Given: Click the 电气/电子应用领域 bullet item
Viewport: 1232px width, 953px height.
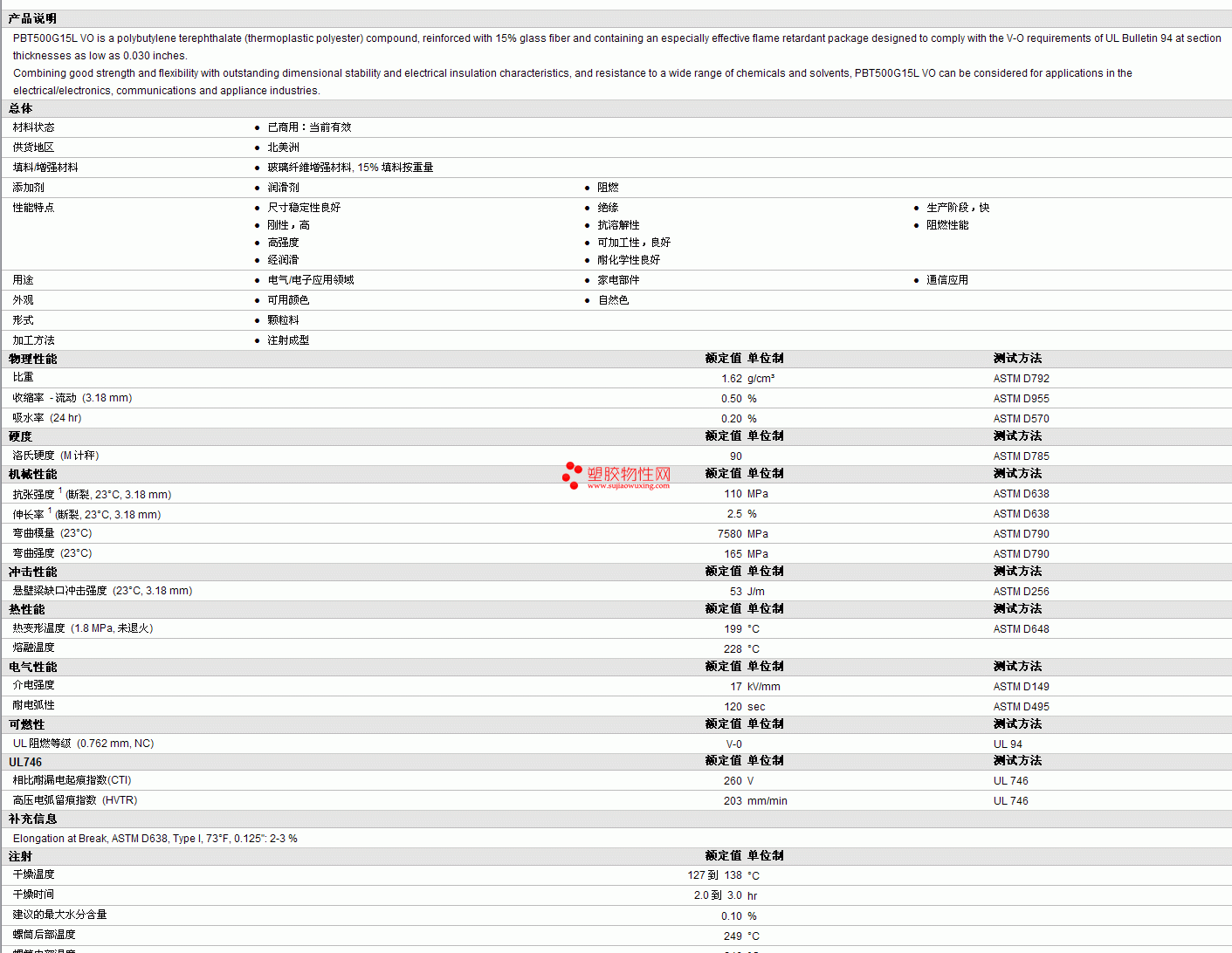Looking at the screenshot, I should [310, 280].
